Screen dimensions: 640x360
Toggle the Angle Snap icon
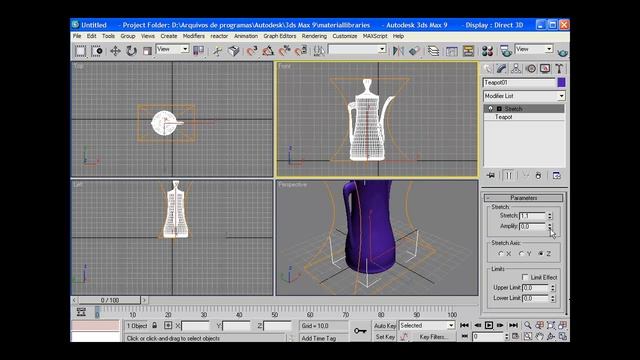[x=268, y=51]
